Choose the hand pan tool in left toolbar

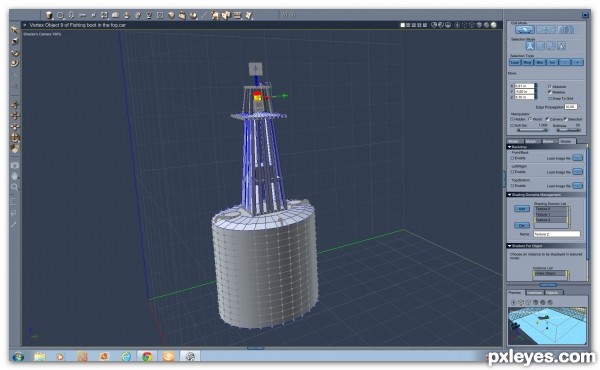(15, 176)
